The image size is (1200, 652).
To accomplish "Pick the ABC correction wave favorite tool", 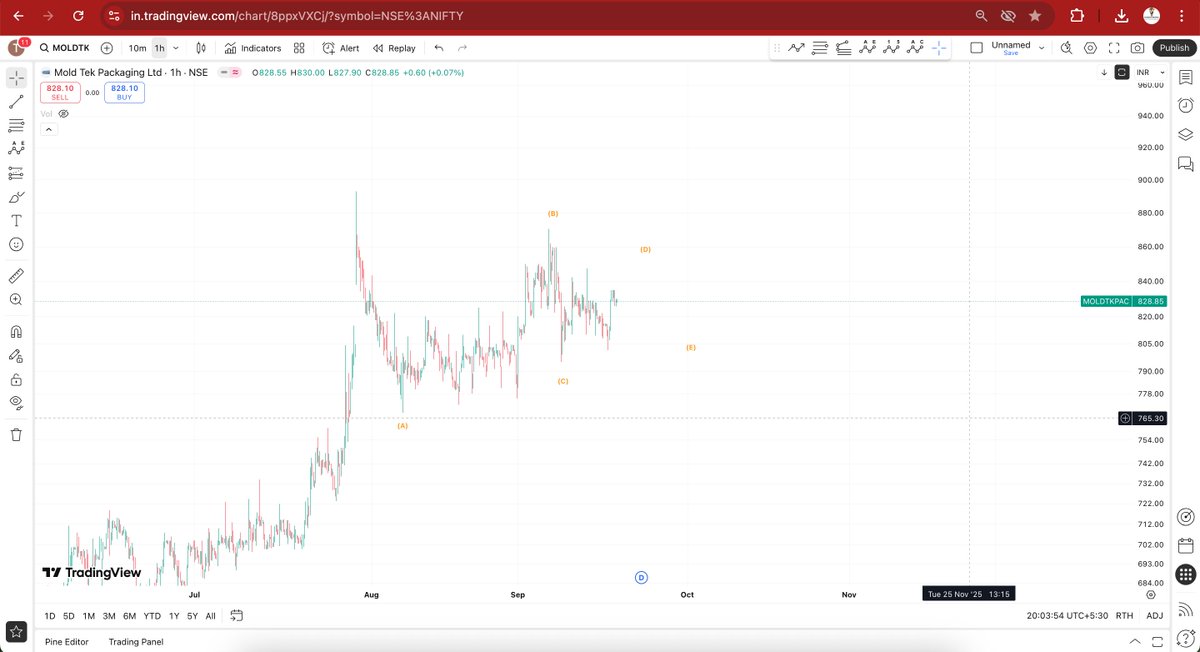I will [x=915, y=47].
